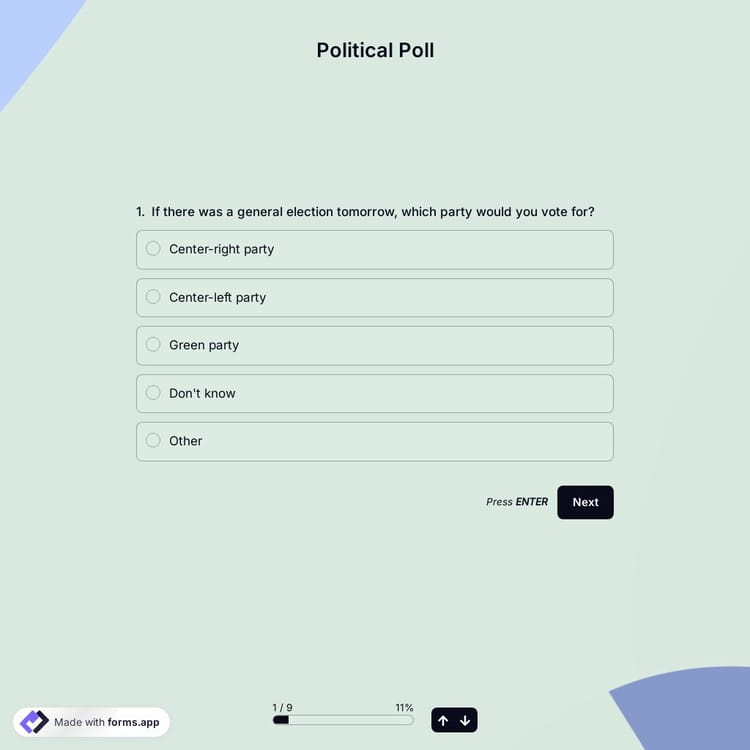
Task: Go to the next question using down arrow
Action: click(465, 720)
